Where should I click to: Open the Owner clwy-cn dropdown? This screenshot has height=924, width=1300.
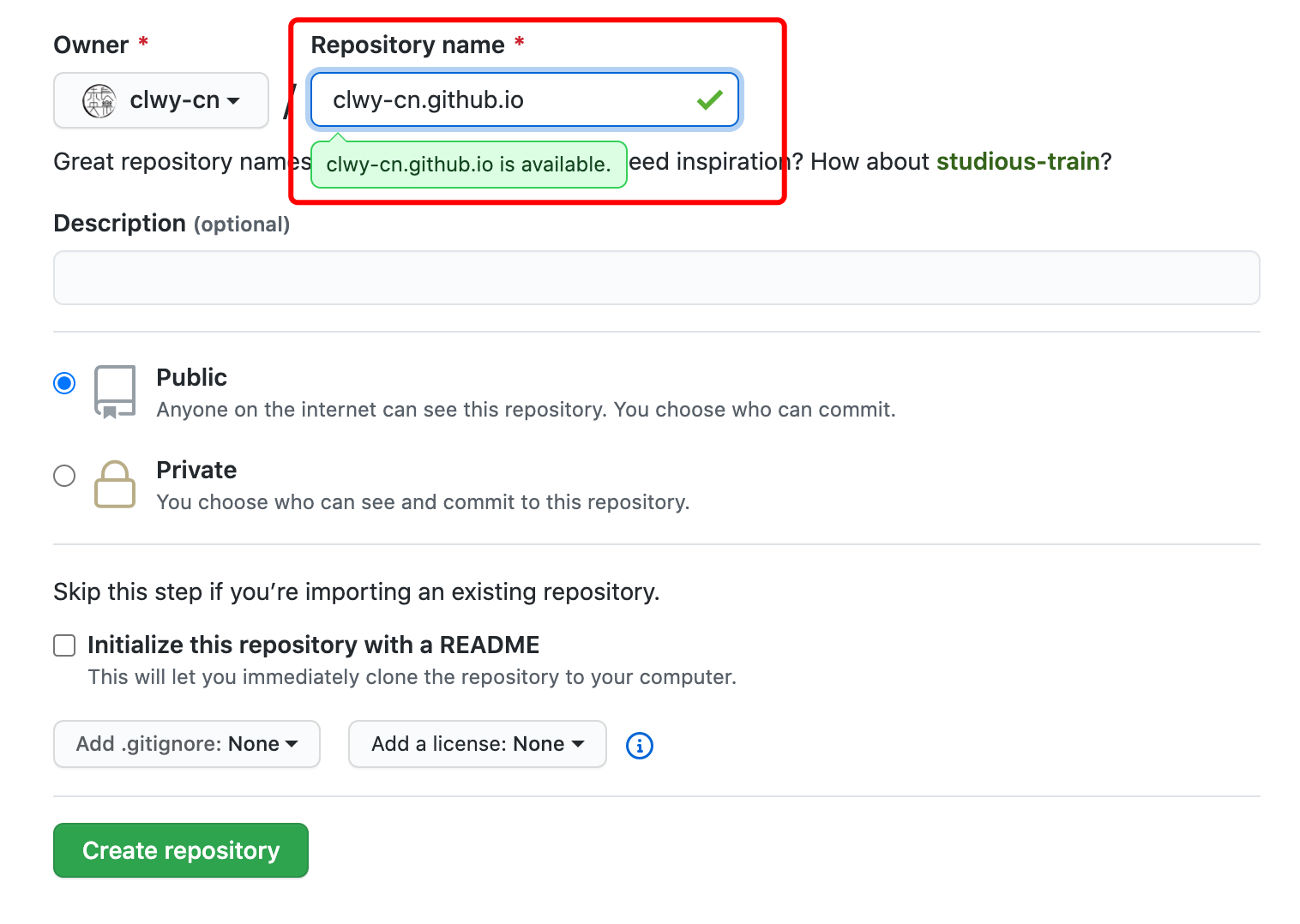coord(161,100)
